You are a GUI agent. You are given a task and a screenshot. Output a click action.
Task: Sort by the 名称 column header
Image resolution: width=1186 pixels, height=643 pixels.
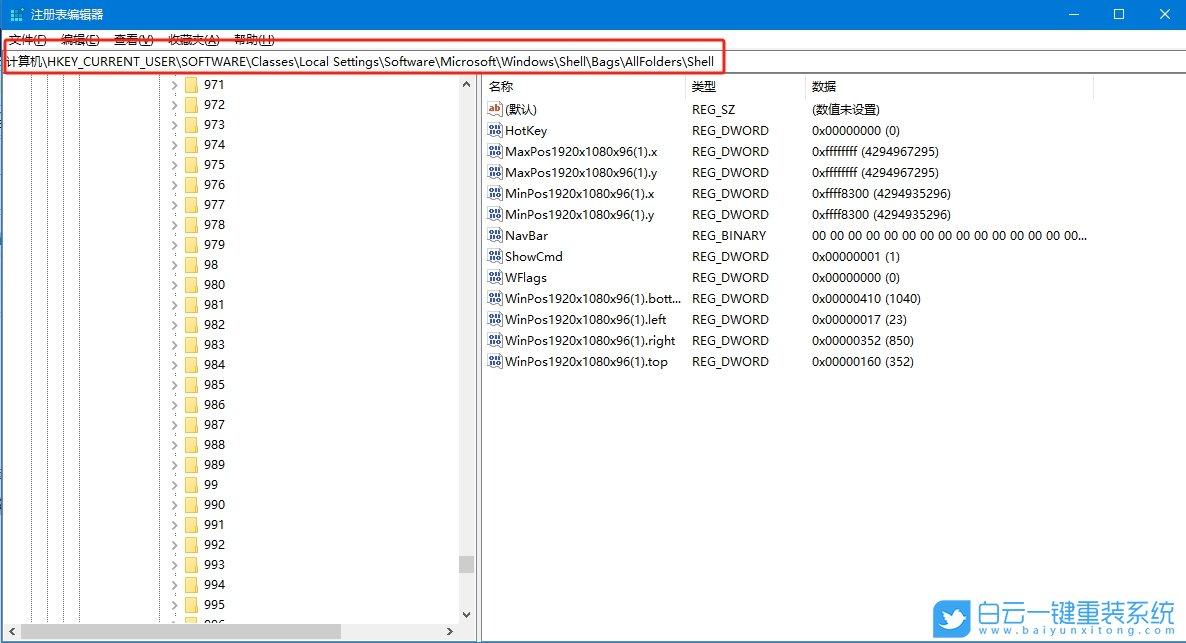pos(500,86)
